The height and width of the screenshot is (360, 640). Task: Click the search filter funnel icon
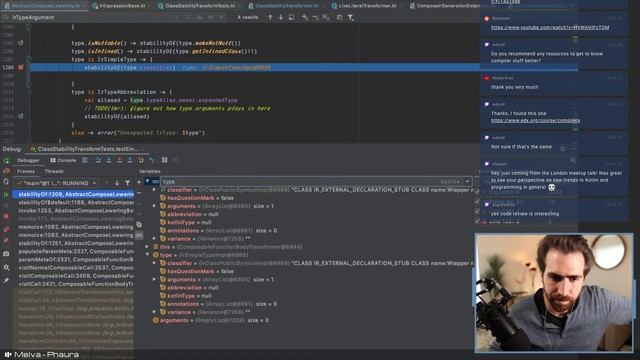[351, 18]
